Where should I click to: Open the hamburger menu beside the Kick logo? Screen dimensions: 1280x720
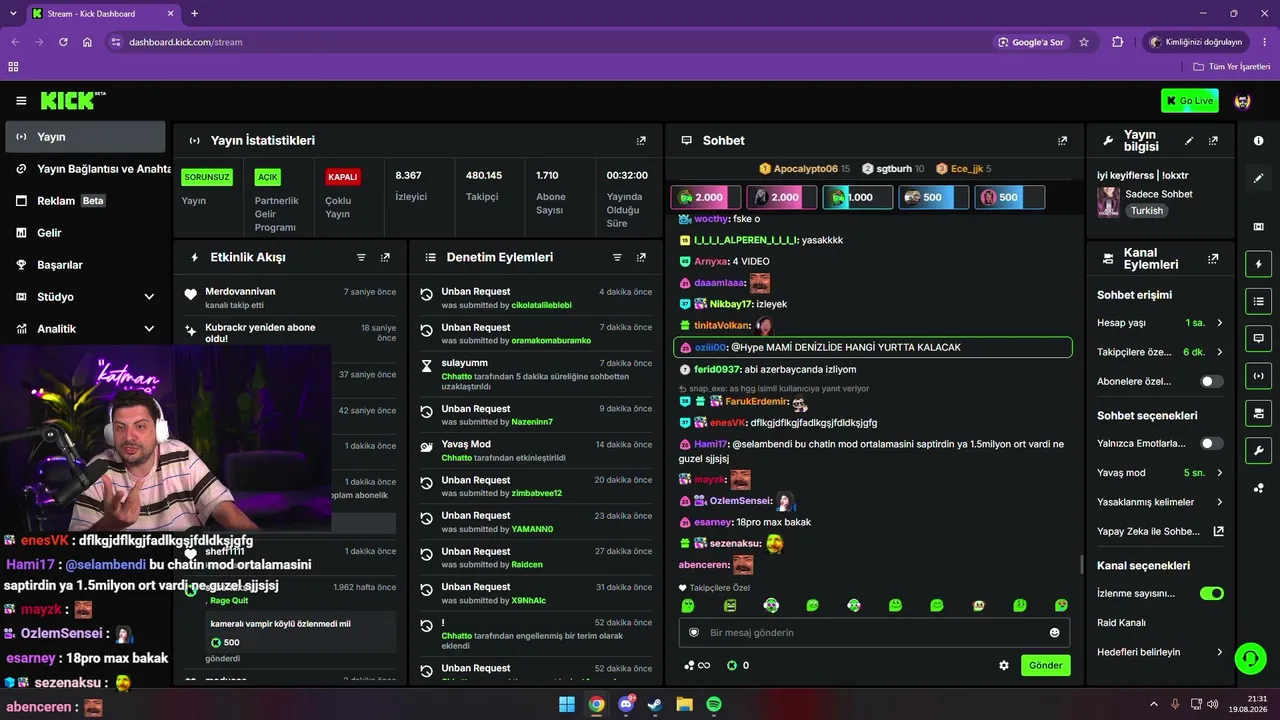pyautogui.click(x=21, y=101)
